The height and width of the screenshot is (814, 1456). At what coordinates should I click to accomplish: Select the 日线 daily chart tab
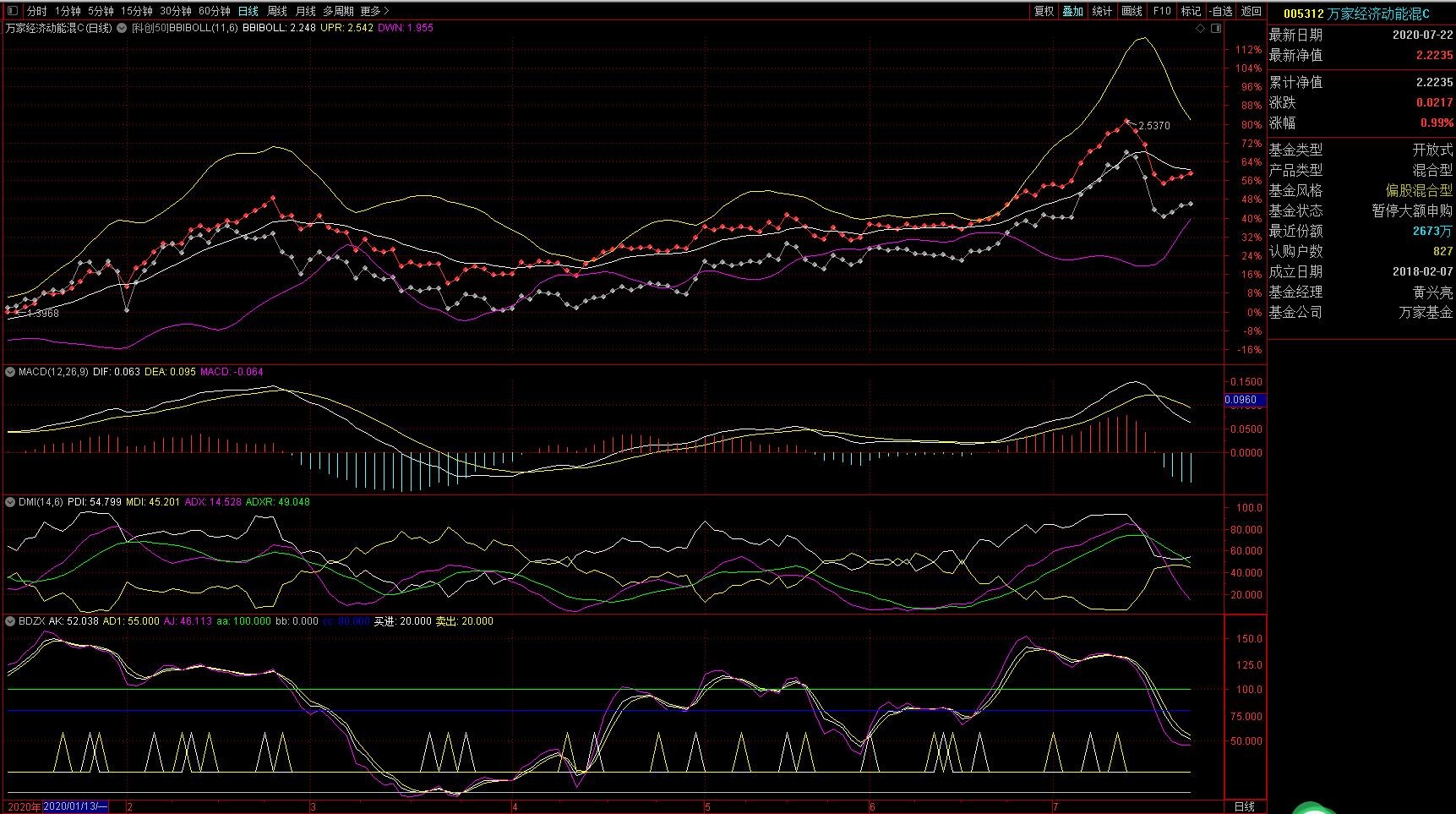tap(248, 11)
